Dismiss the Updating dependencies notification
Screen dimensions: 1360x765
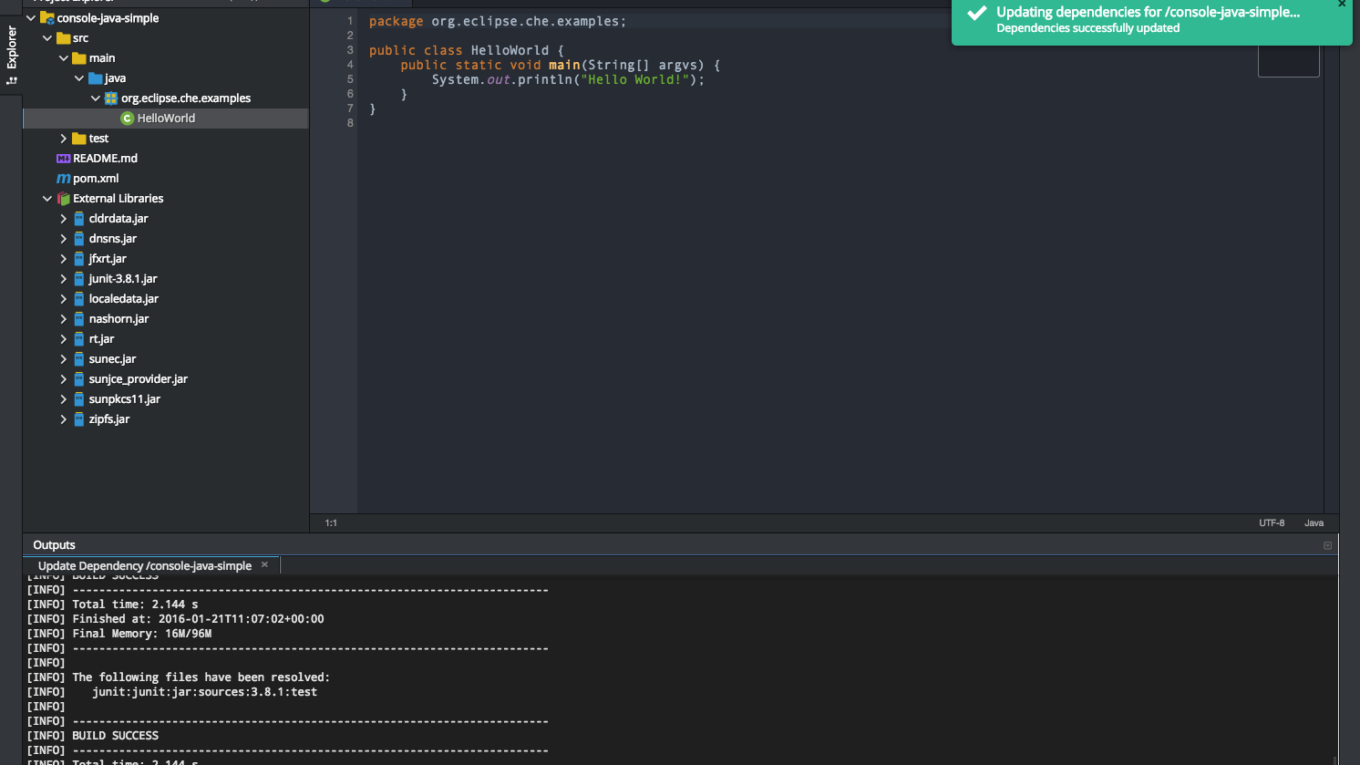coord(1342,4)
